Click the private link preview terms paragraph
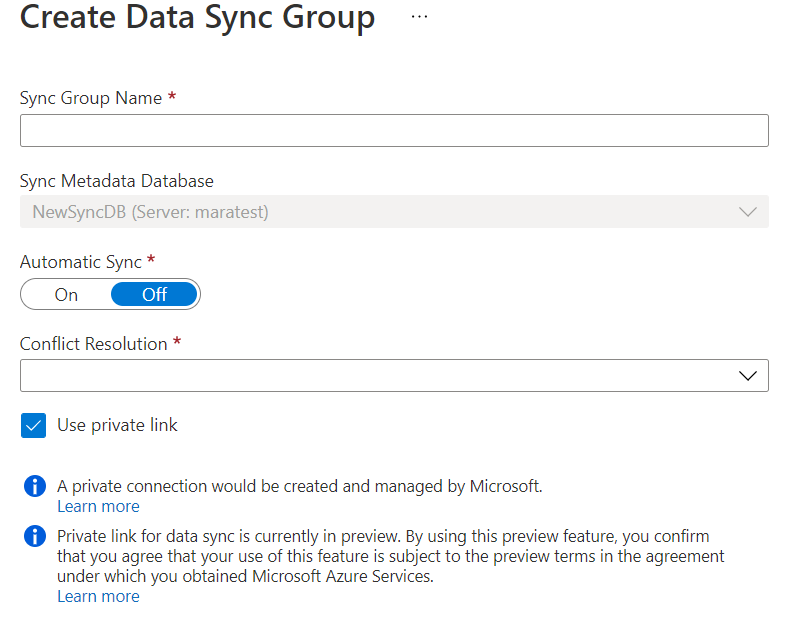This screenshot has height=640, width=795. coord(390,556)
